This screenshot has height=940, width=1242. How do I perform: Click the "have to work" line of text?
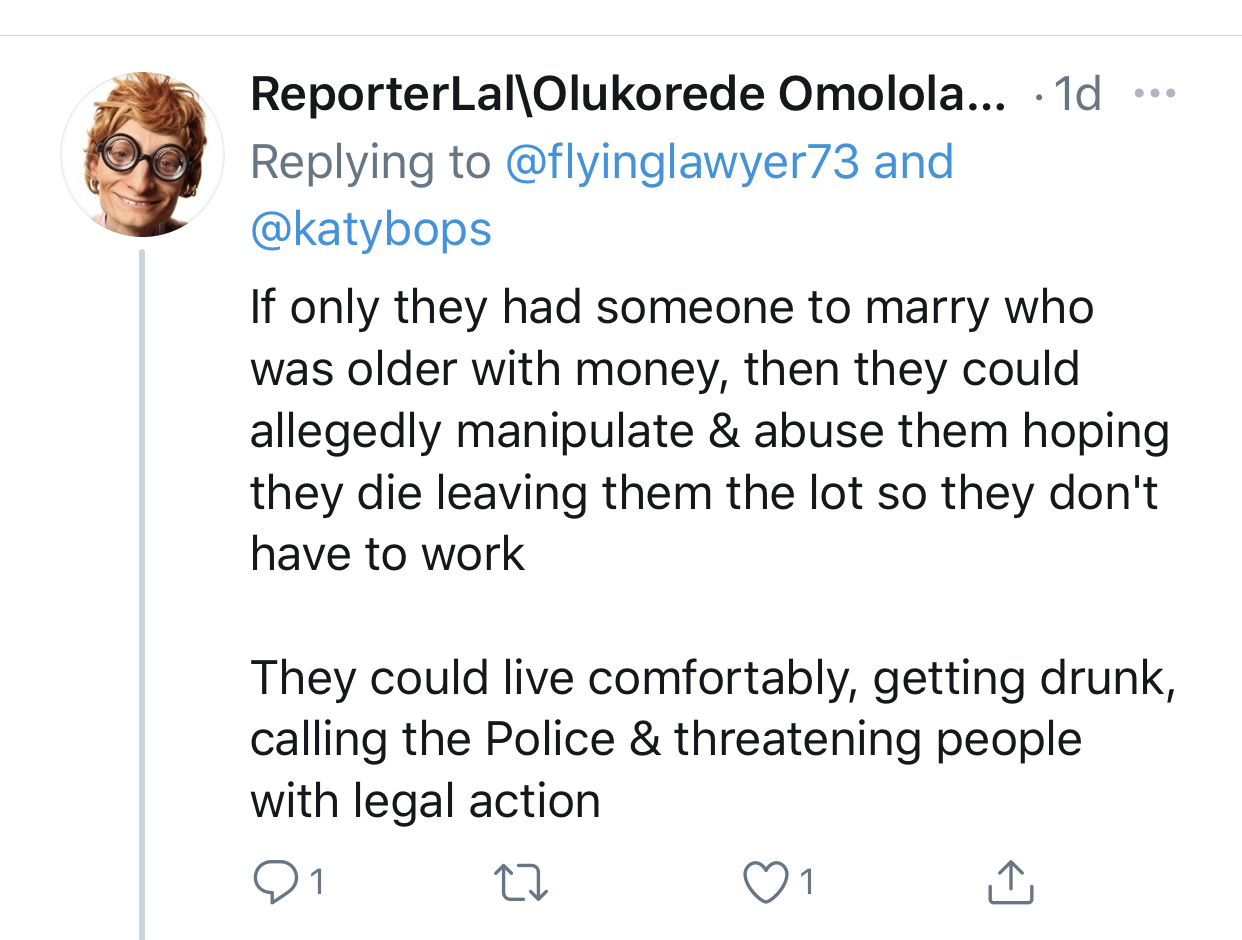click(387, 553)
